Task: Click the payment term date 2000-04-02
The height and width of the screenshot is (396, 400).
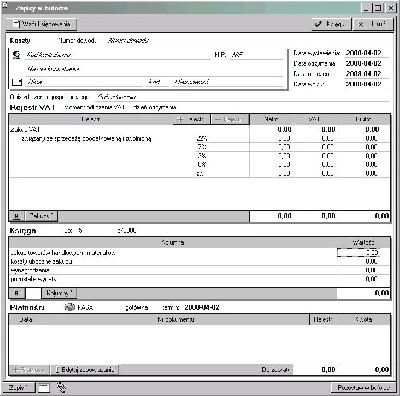Action: (202, 307)
